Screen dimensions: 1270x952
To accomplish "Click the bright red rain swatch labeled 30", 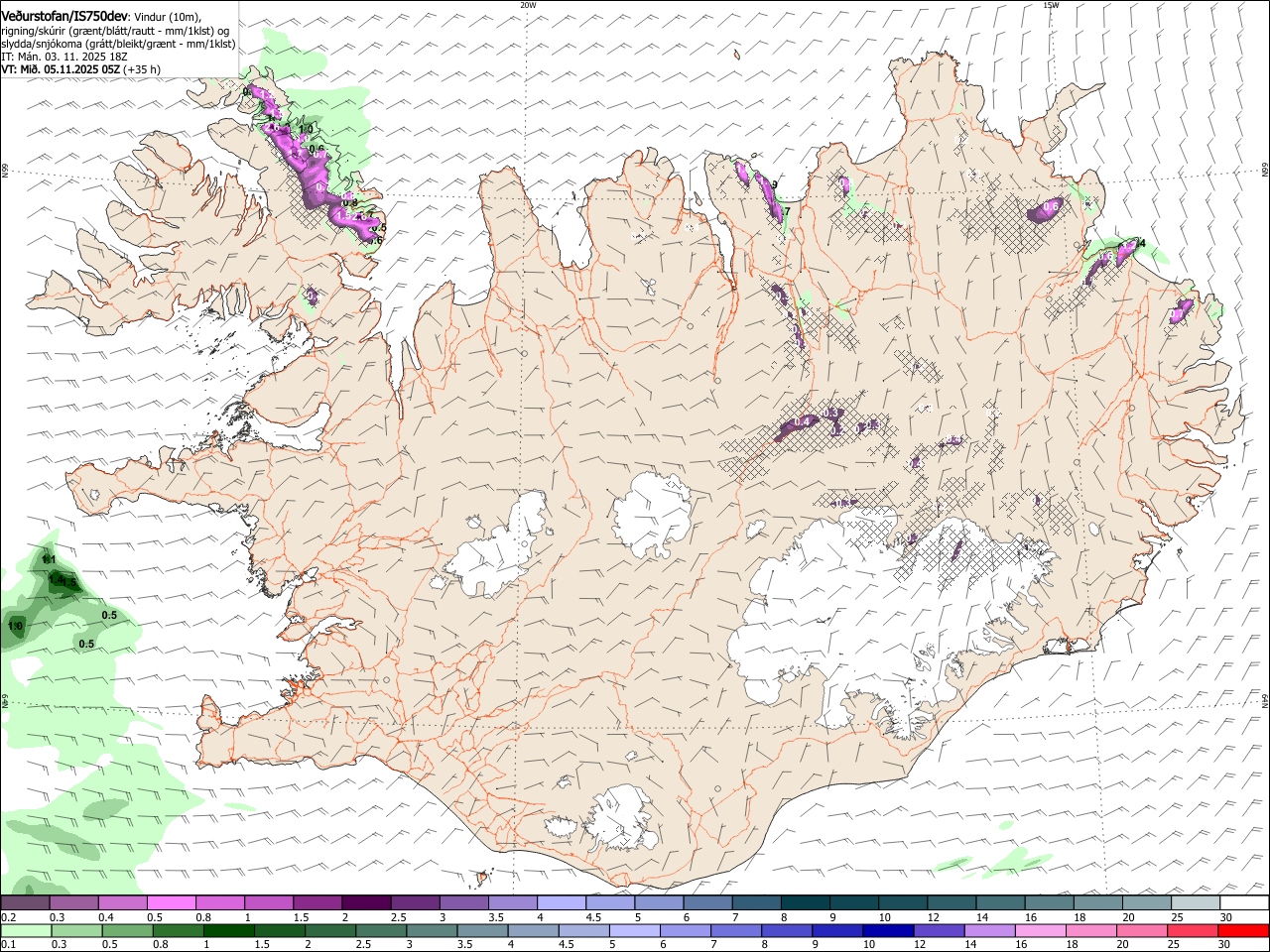I will pos(1243,931).
